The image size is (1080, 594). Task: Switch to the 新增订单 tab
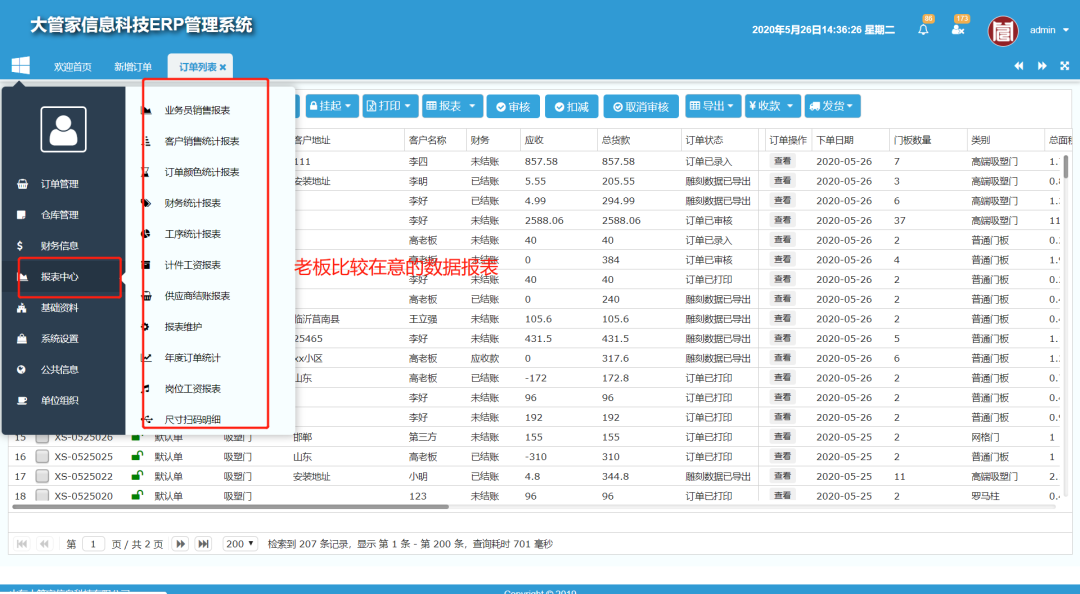tap(133, 67)
